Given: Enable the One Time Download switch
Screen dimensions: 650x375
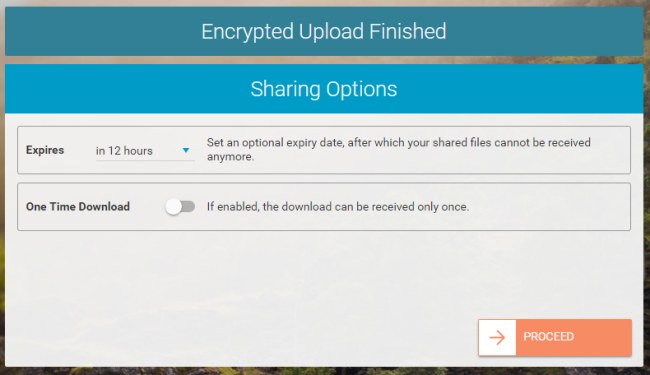Looking at the screenshot, I should coord(180,206).
